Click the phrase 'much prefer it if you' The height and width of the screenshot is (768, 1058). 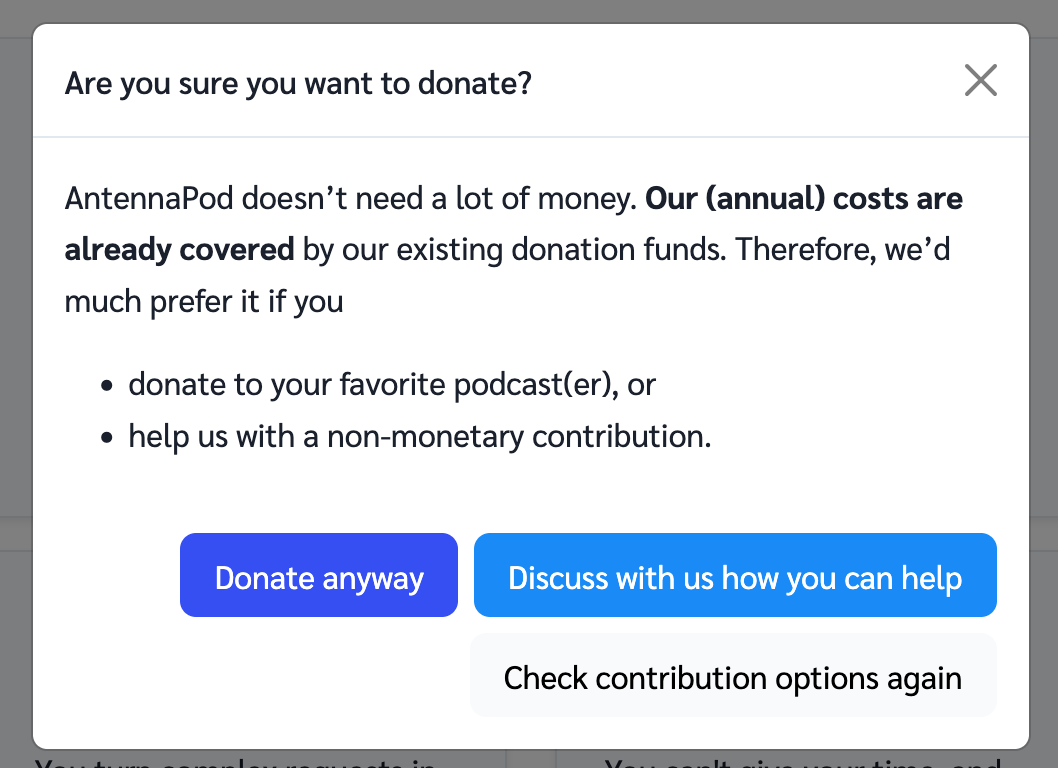204,301
